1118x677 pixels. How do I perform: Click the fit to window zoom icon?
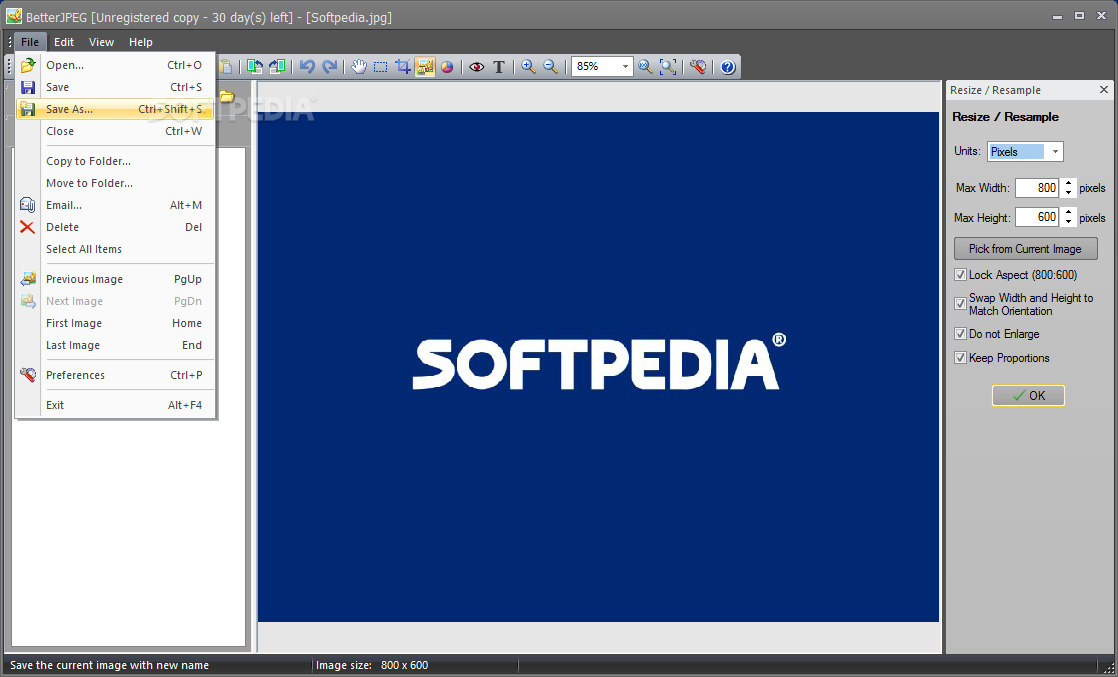[x=668, y=67]
